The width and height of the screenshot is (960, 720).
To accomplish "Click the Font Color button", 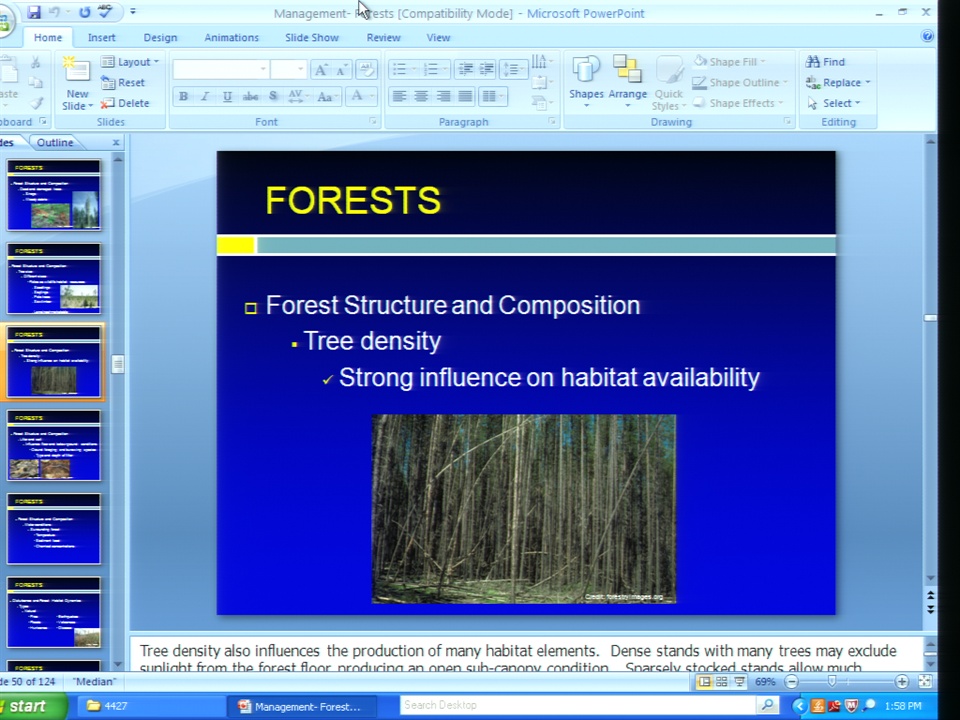I will 360,96.
